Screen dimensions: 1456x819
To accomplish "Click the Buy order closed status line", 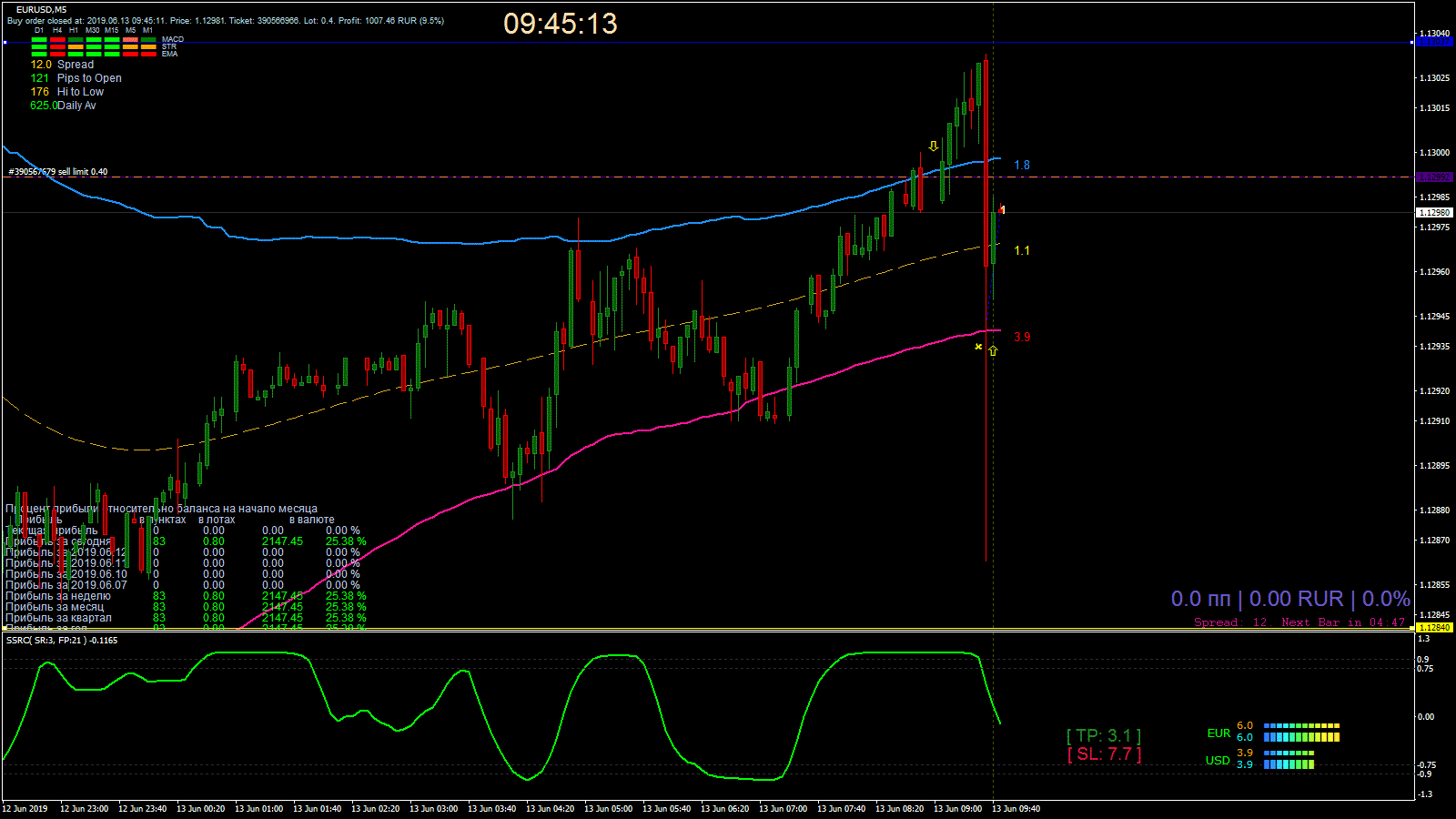I will [x=226, y=21].
